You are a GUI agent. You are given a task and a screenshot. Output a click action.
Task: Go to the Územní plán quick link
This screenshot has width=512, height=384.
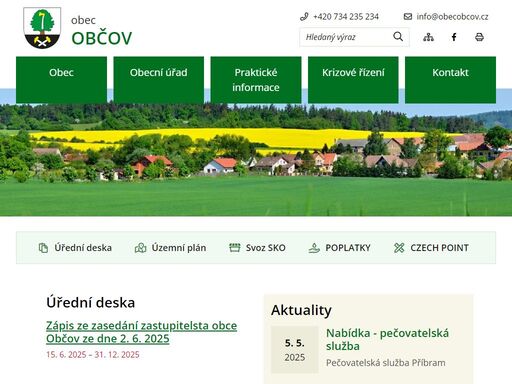(x=179, y=248)
